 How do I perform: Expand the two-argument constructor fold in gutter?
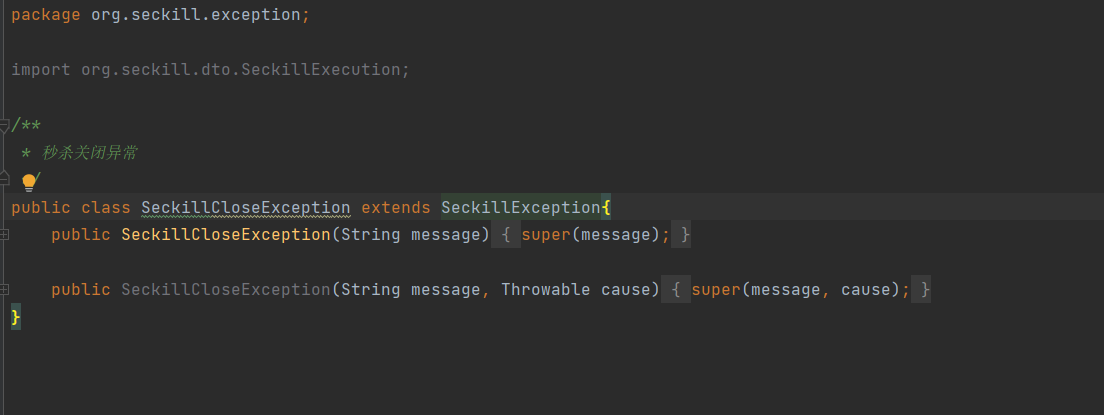point(5,290)
